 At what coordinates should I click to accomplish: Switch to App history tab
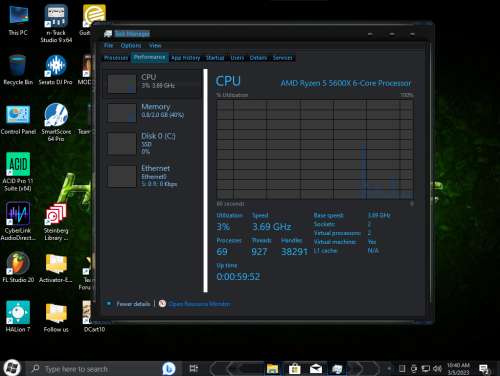[186, 58]
